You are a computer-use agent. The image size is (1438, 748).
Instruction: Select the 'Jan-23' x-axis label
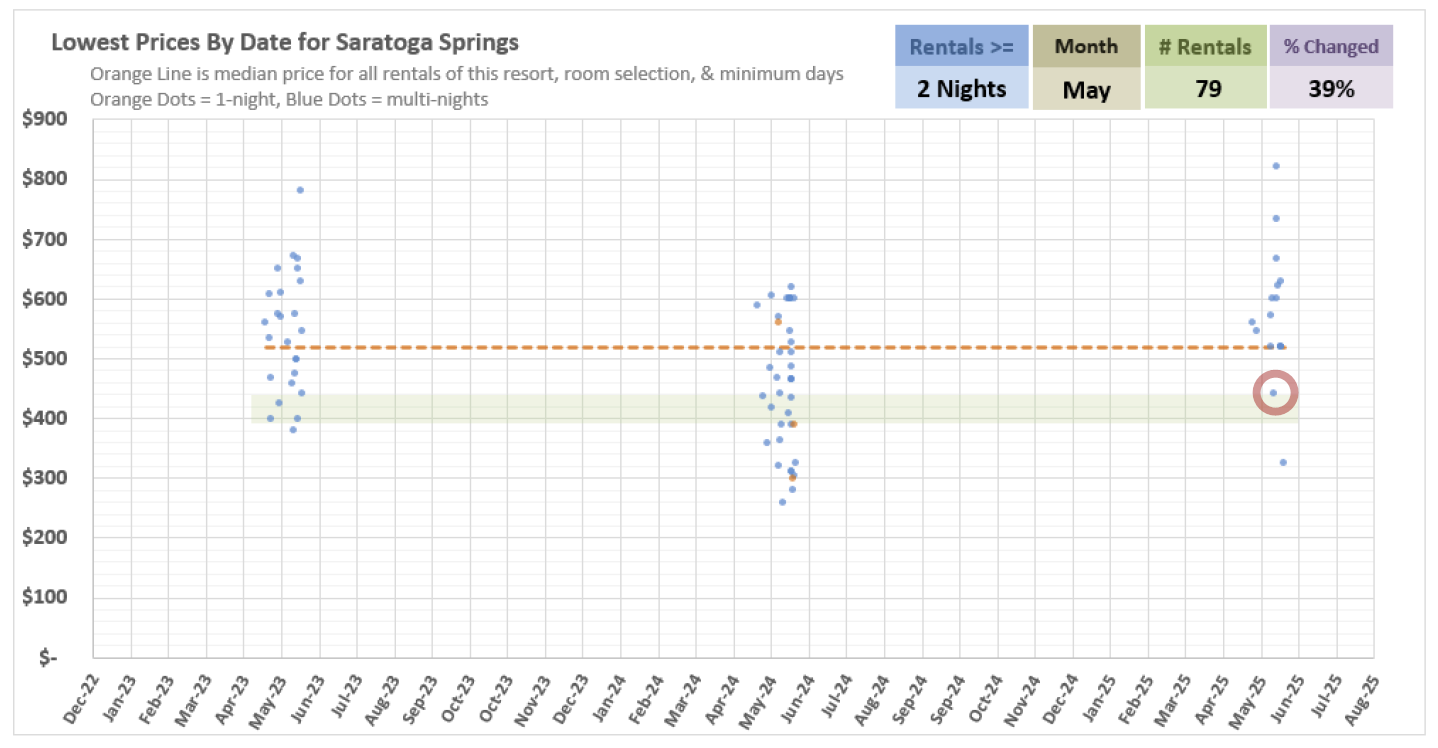pos(117,696)
